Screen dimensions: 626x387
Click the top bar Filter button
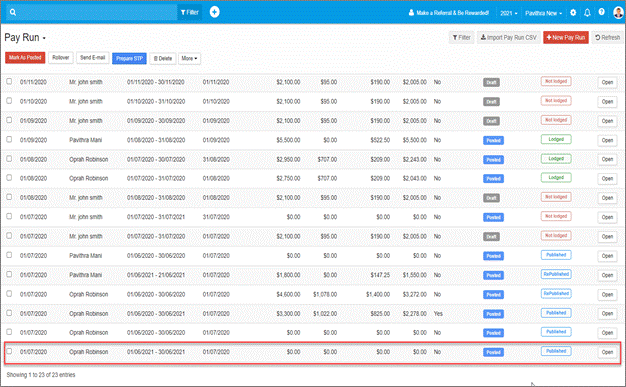pyautogui.click(x=190, y=12)
